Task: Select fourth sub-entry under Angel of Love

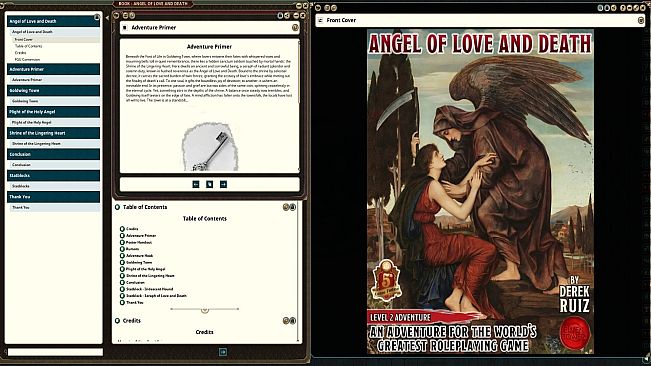Action: pyautogui.click(x=55, y=59)
